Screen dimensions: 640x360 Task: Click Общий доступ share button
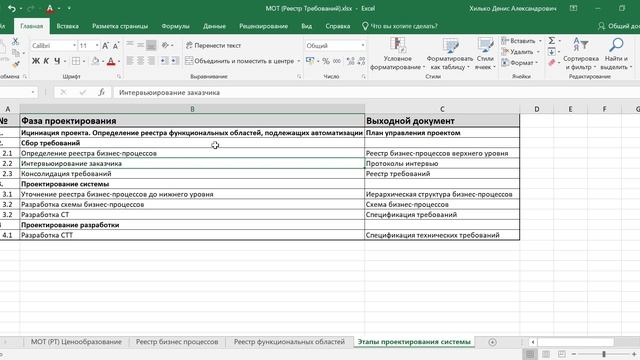(618, 26)
